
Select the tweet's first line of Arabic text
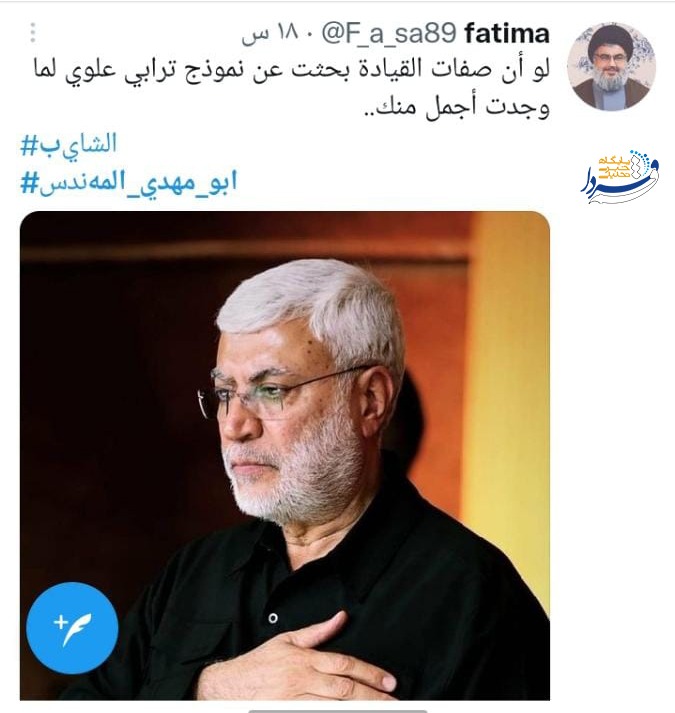click(292, 70)
